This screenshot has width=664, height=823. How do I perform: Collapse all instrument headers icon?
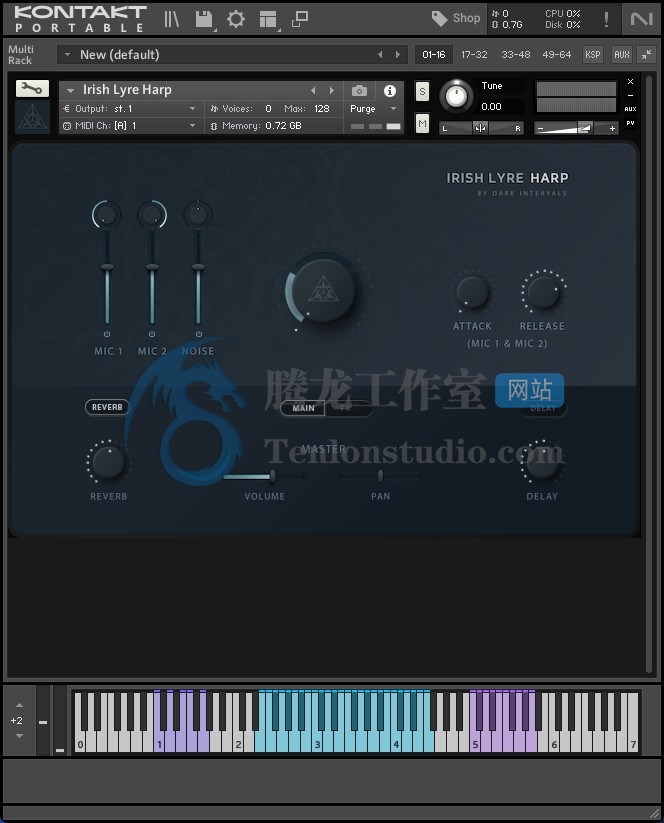tap(647, 55)
